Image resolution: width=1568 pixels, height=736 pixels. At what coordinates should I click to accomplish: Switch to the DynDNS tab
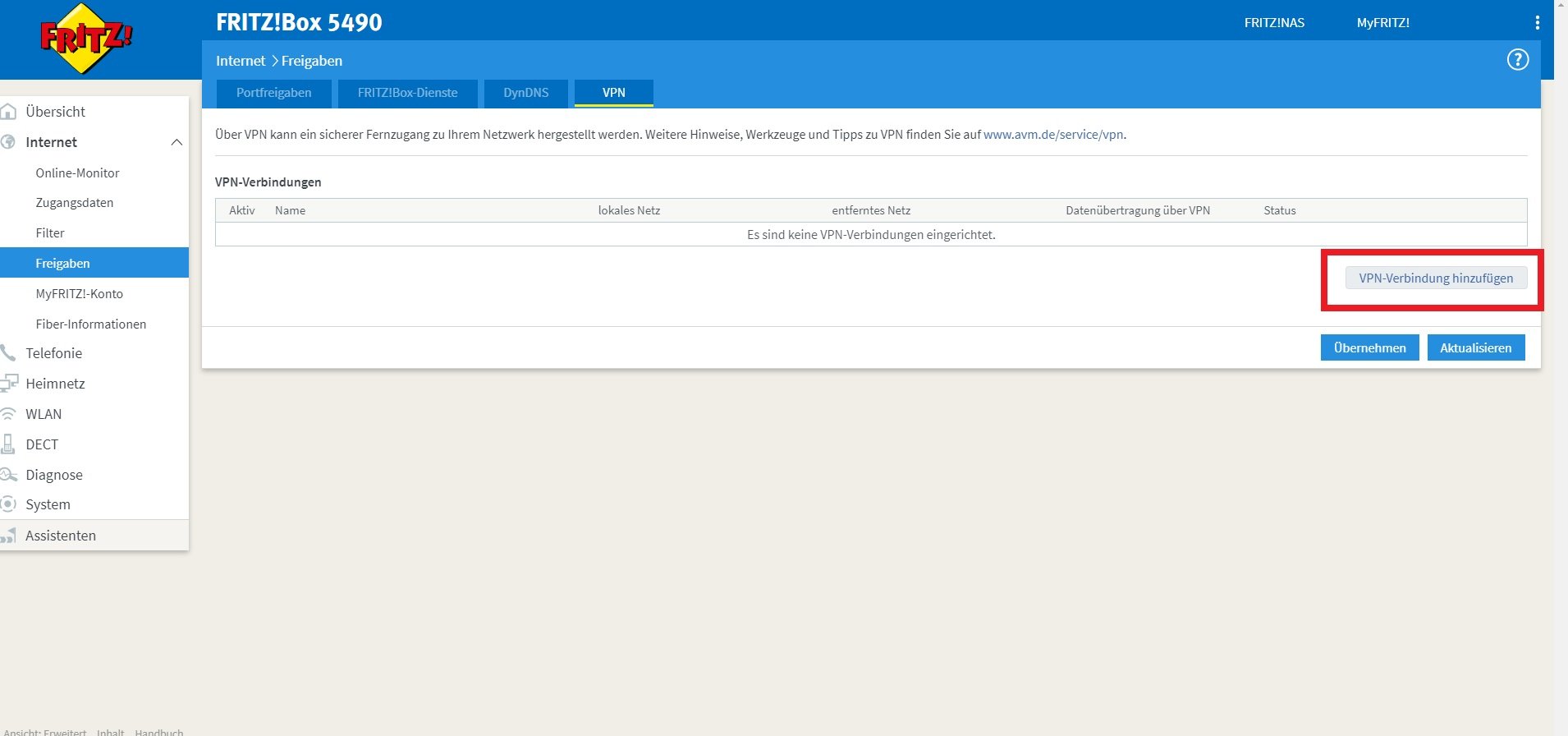526,93
